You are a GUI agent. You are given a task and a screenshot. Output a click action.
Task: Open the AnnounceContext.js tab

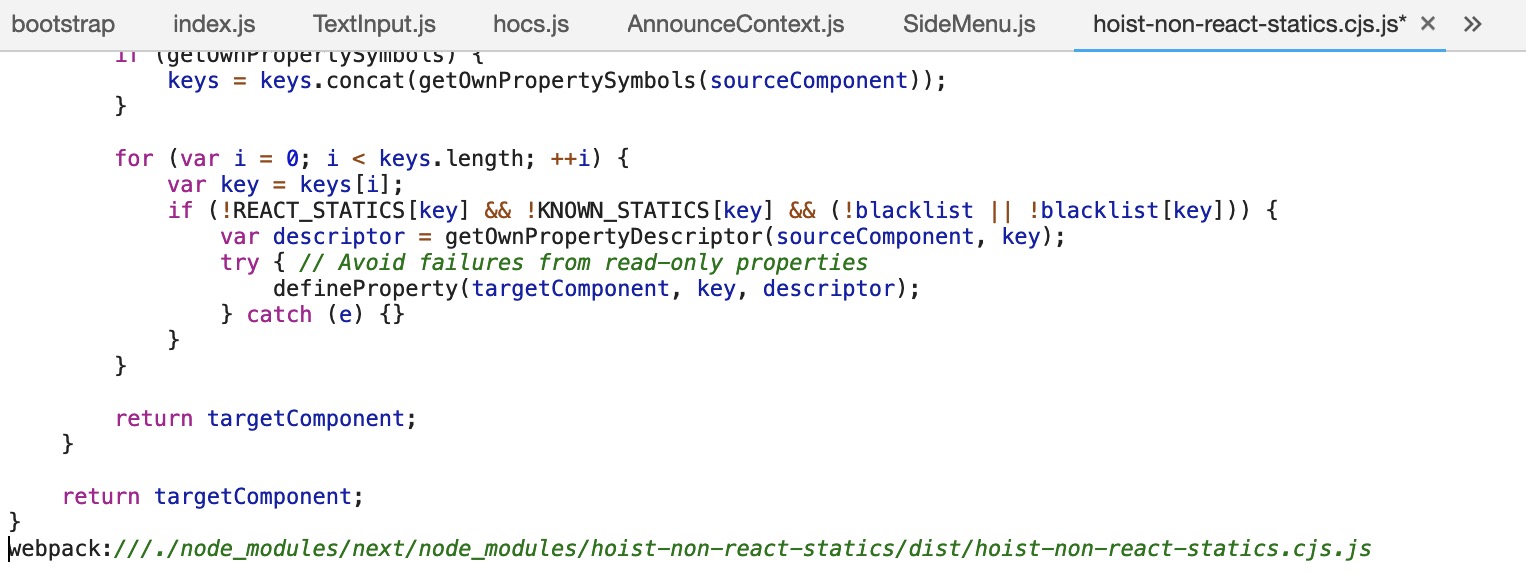coord(736,24)
